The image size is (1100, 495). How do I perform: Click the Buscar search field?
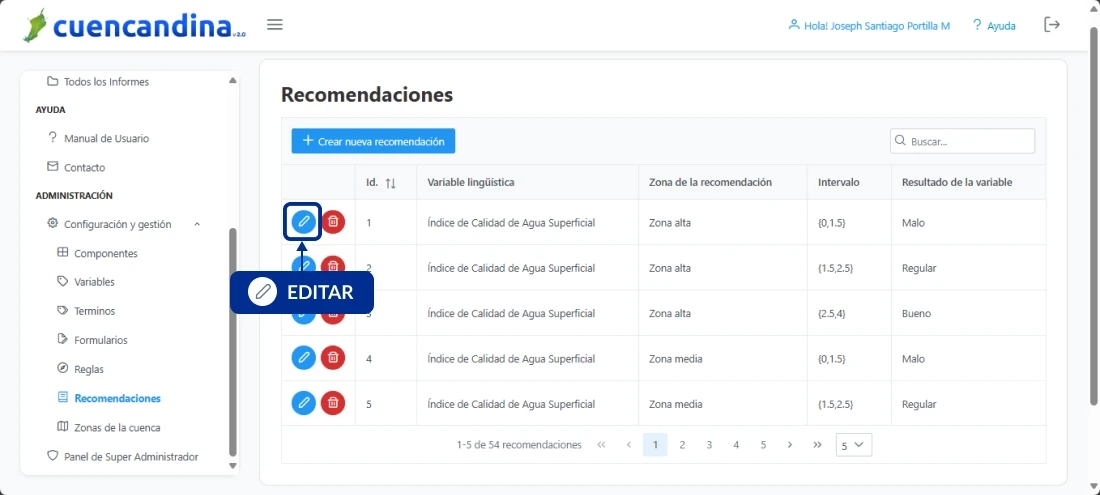pos(968,142)
